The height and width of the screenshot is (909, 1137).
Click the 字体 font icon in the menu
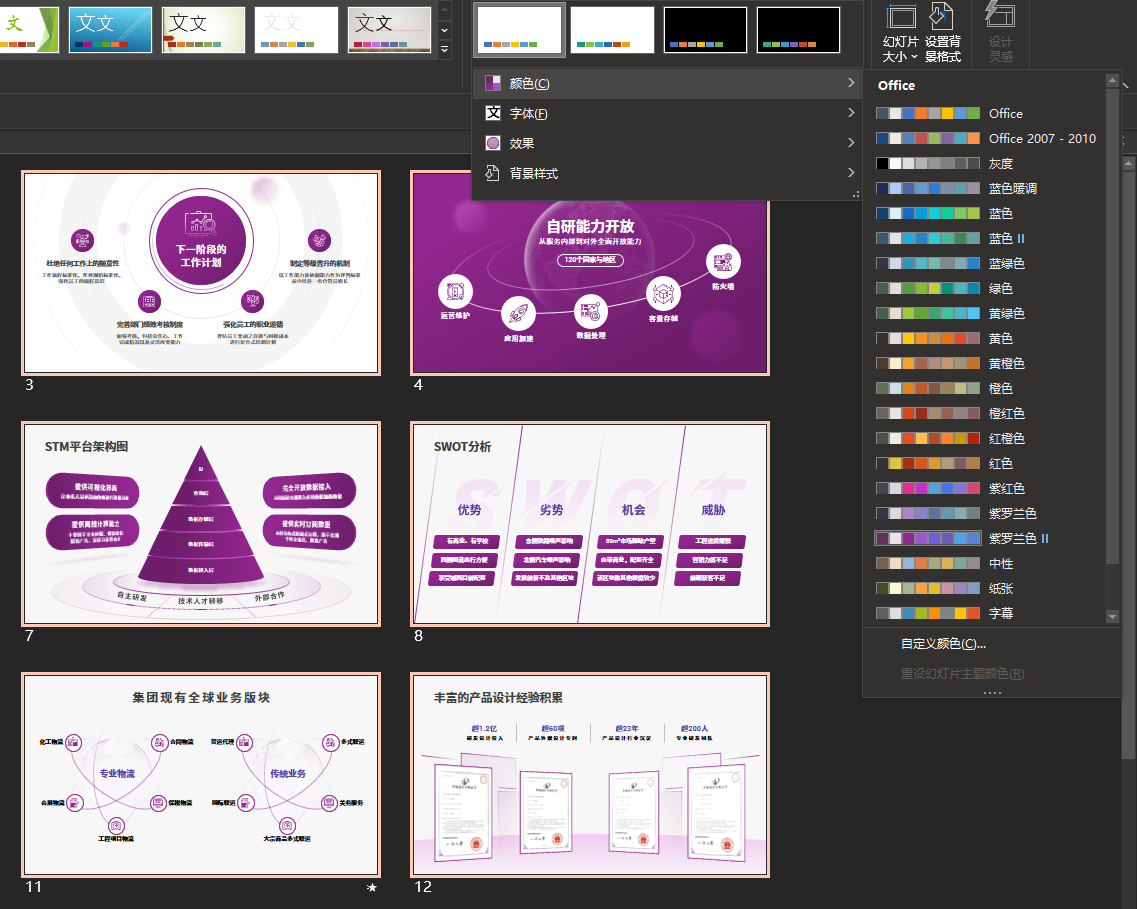[493, 113]
